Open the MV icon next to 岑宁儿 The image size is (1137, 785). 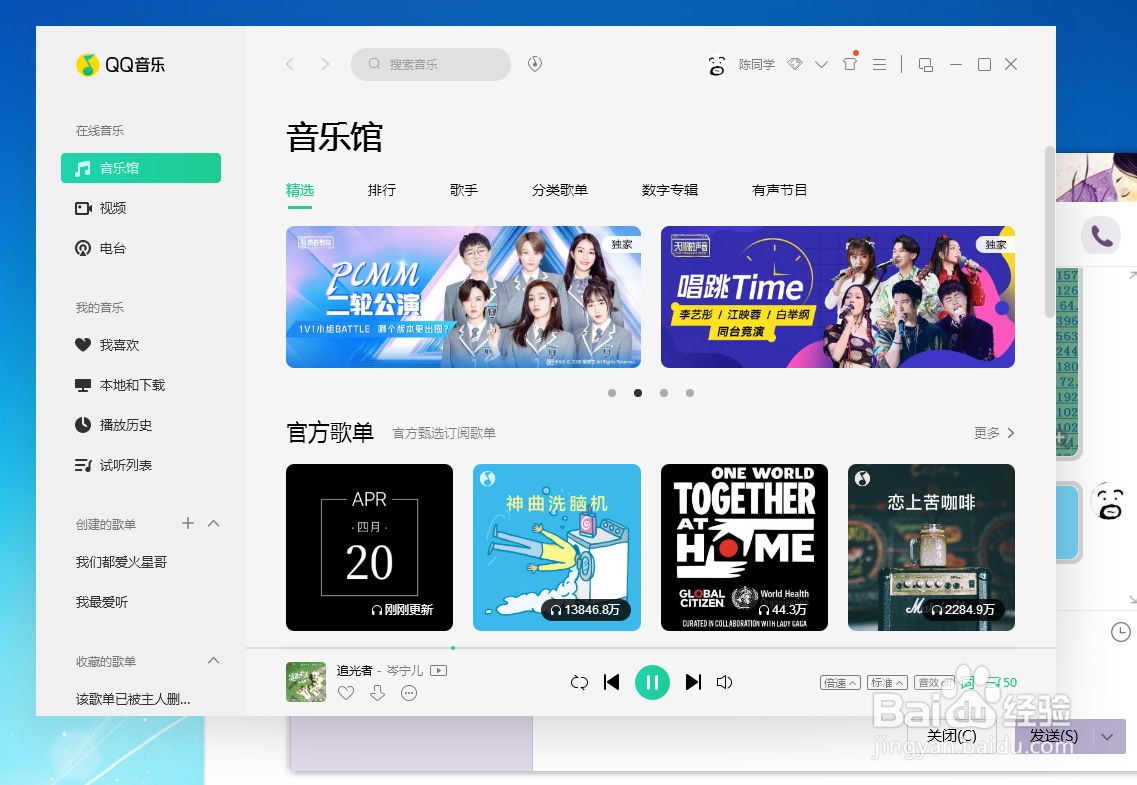click(439, 670)
